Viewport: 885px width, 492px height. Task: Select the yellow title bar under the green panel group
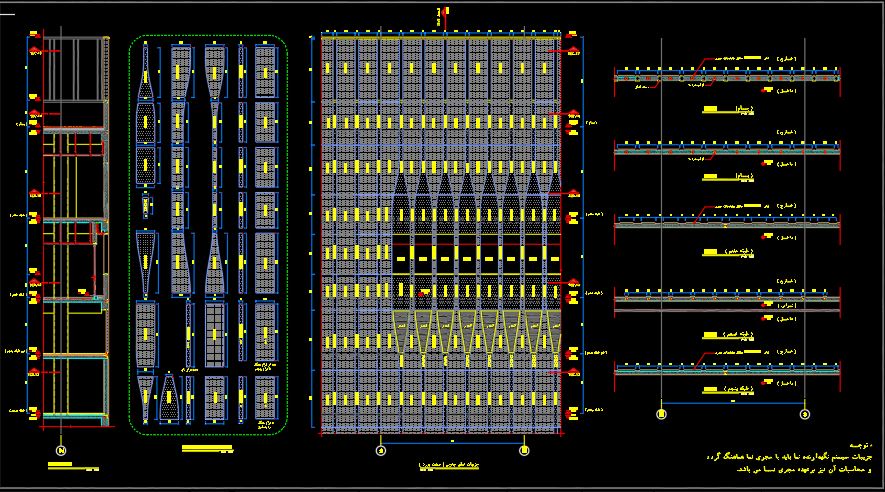click(x=207, y=448)
